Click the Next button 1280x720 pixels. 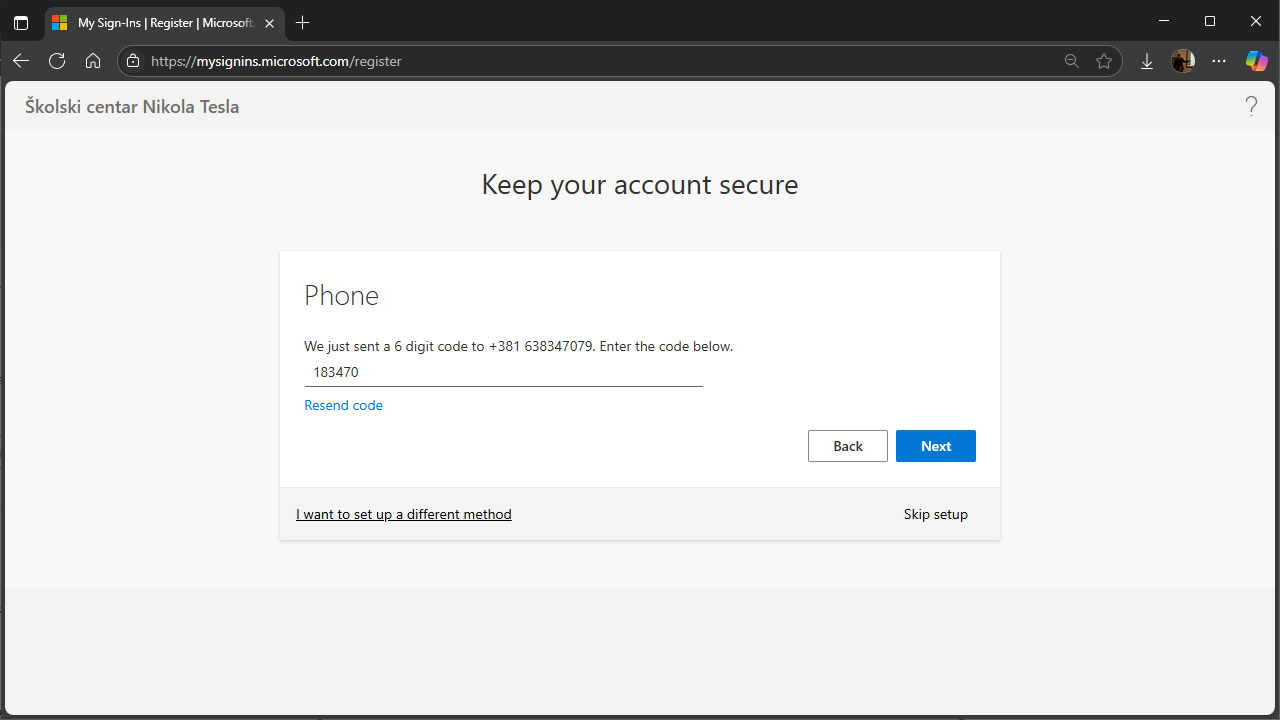pyautogui.click(x=936, y=446)
